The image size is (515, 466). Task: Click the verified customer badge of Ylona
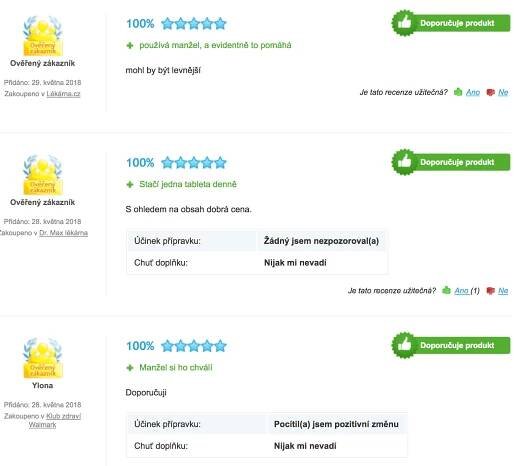point(43,358)
